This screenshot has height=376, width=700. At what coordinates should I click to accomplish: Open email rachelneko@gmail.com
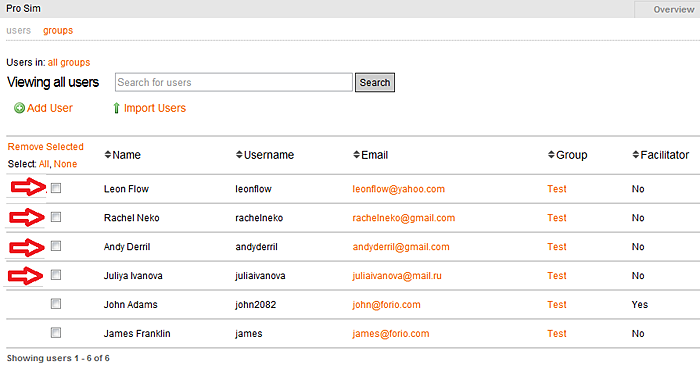pyautogui.click(x=404, y=218)
